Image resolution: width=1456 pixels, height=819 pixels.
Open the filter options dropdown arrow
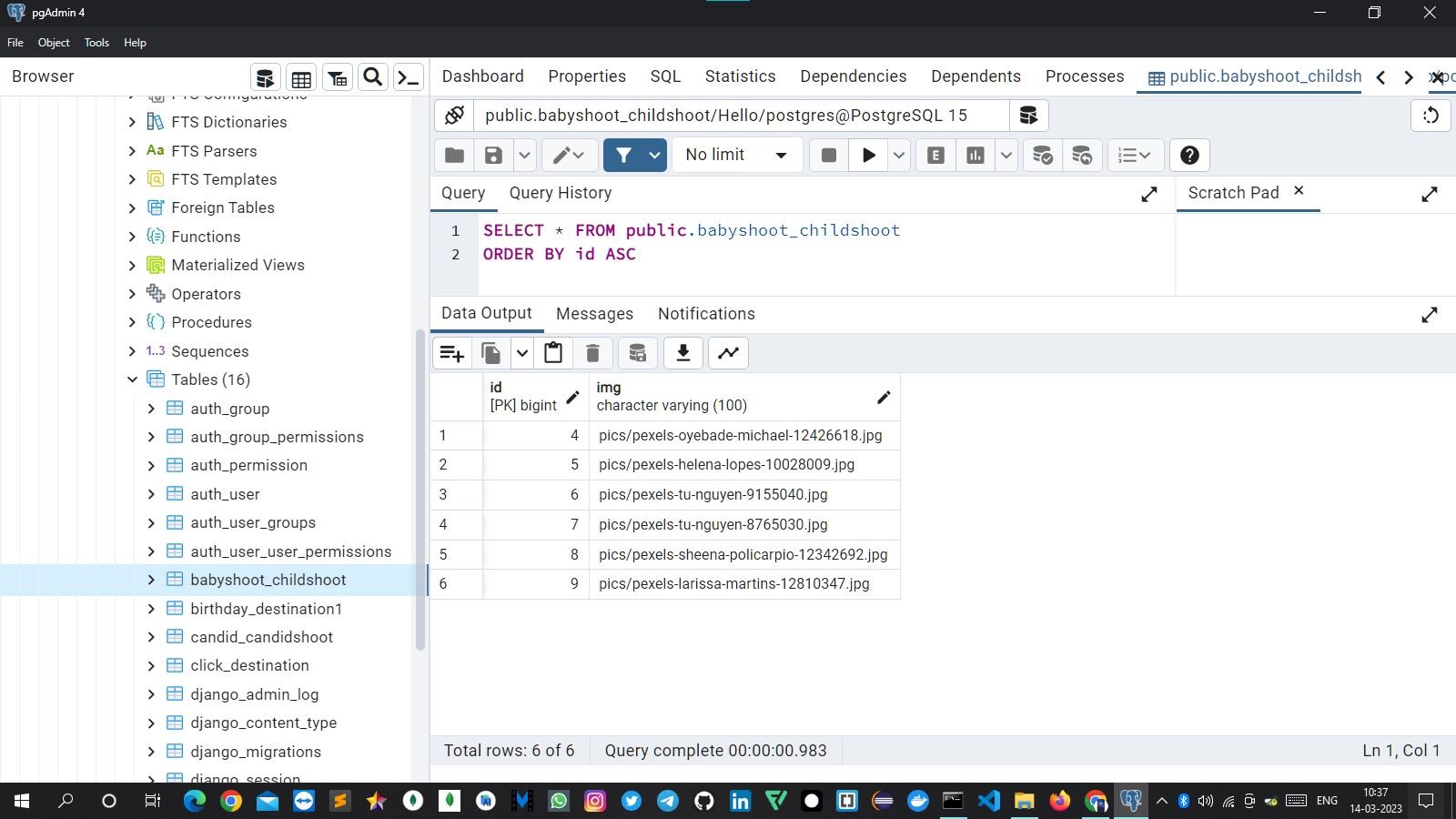[654, 155]
